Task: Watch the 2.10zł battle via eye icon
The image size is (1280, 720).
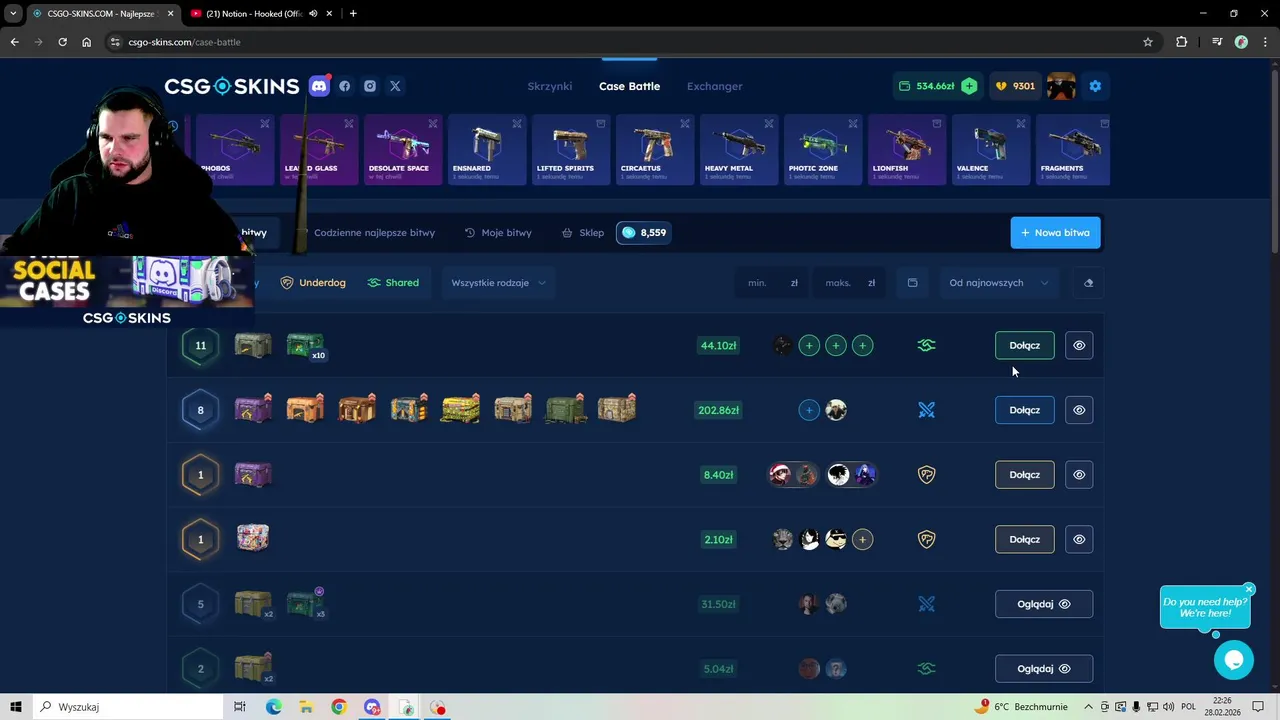Action: tap(1079, 539)
